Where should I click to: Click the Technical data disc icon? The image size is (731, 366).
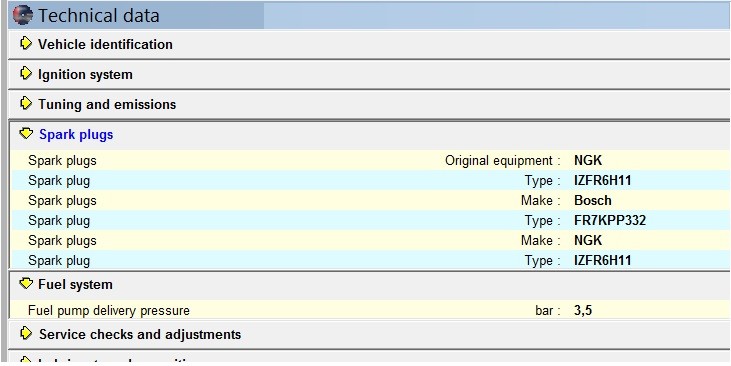coord(22,15)
